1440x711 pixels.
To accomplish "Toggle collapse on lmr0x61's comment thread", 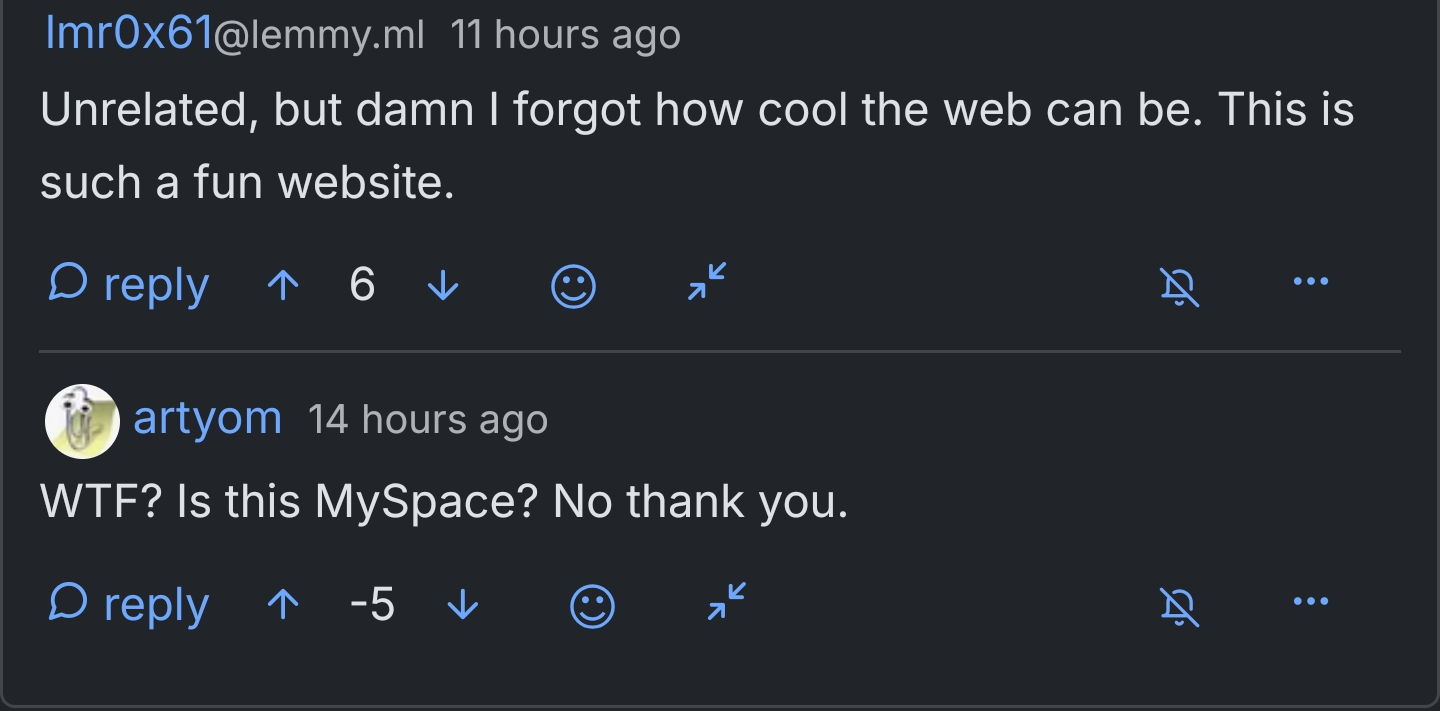I will point(704,284).
